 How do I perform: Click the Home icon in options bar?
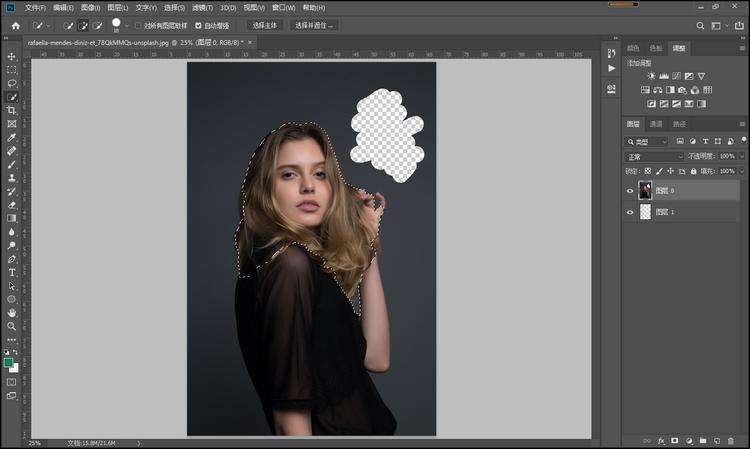15,25
